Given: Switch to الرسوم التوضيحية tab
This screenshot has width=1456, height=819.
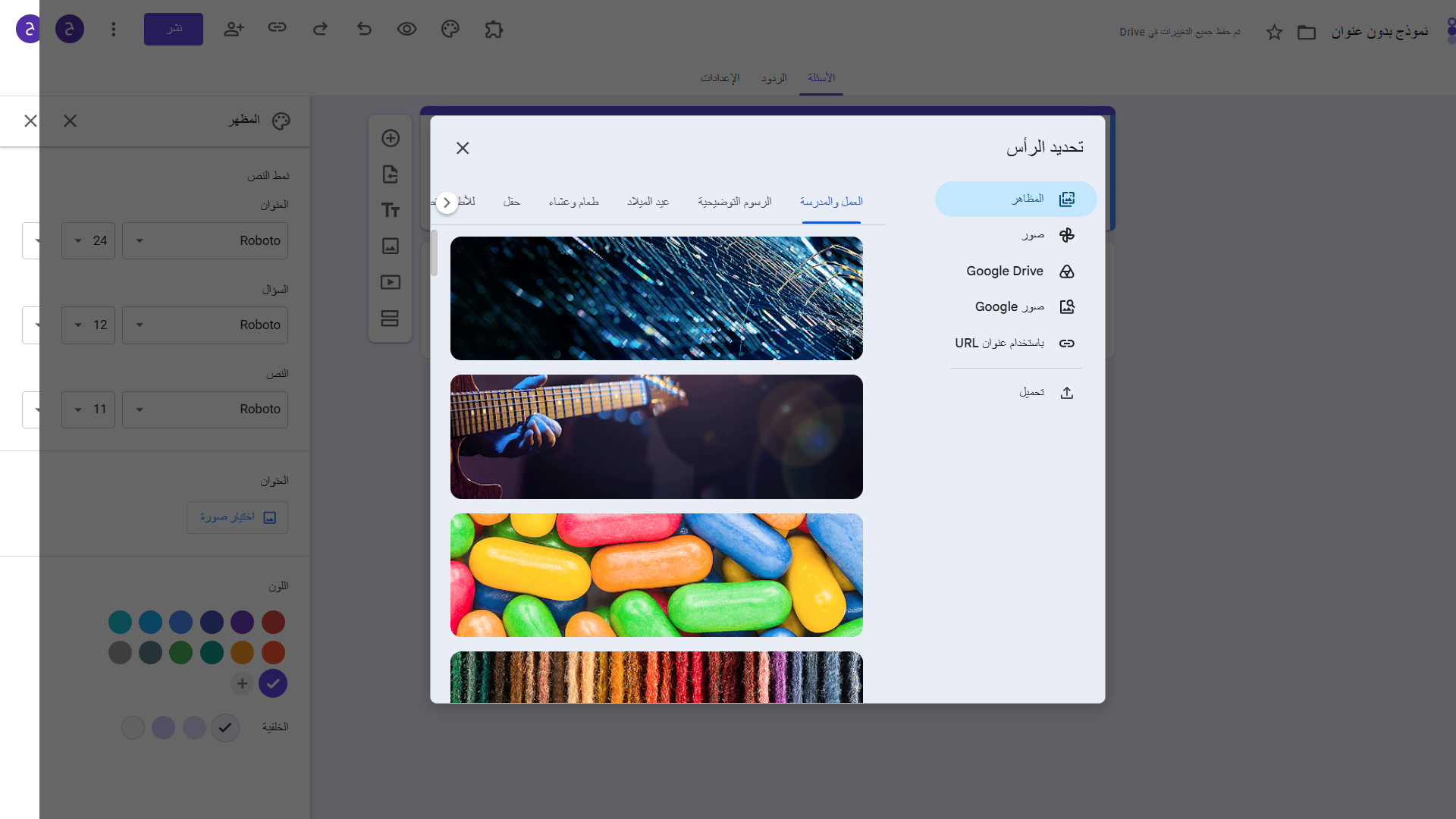Looking at the screenshot, I should (x=735, y=202).
